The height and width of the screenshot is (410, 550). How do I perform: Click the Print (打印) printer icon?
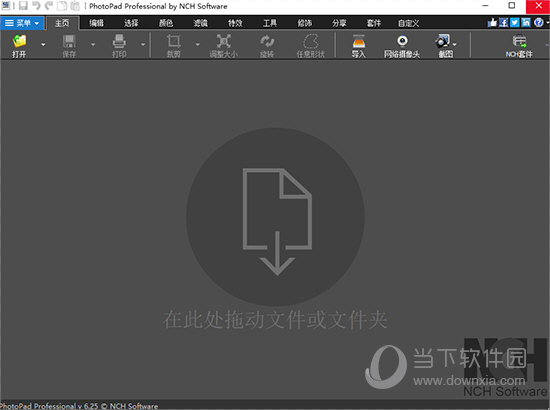pos(119,41)
